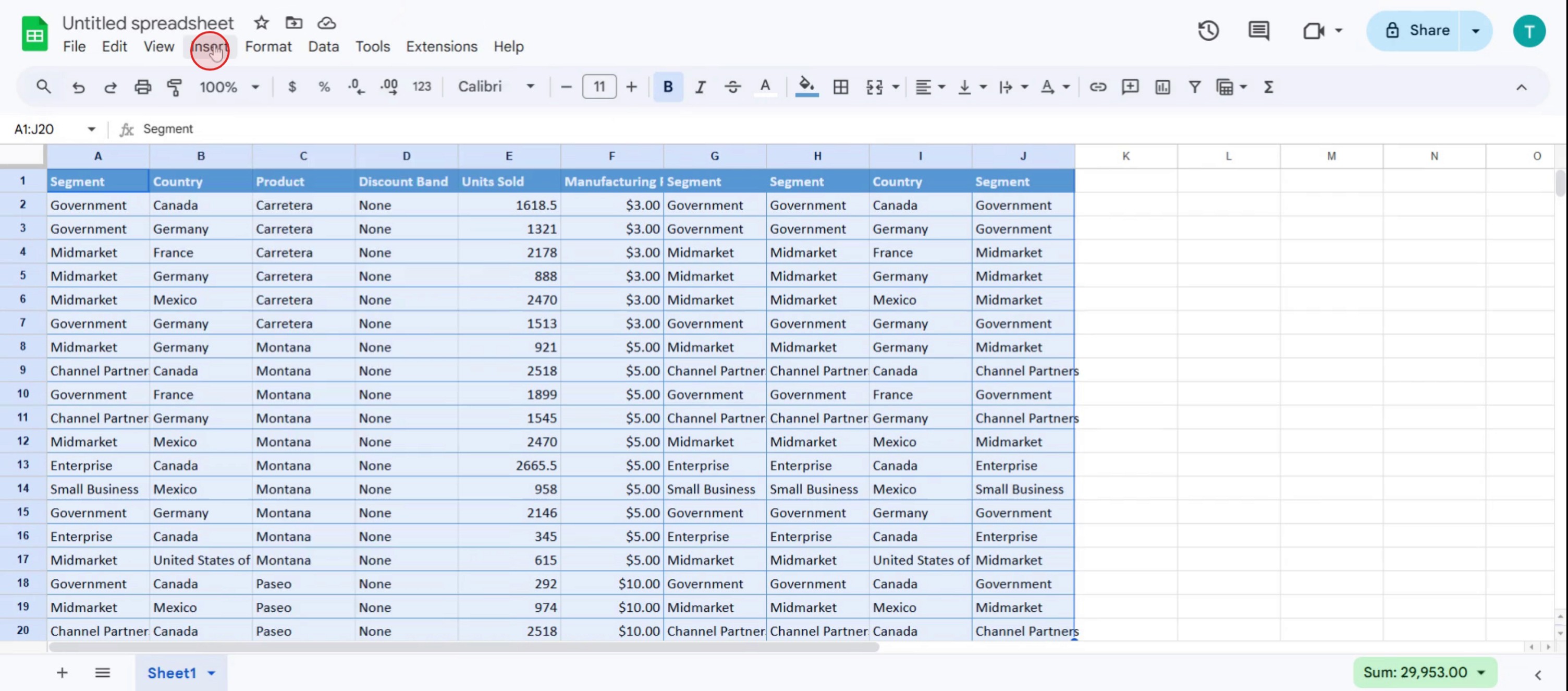This screenshot has height=691, width=1568.
Task: Switch to the Sheet1 tab
Action: [x=171, y=673]
